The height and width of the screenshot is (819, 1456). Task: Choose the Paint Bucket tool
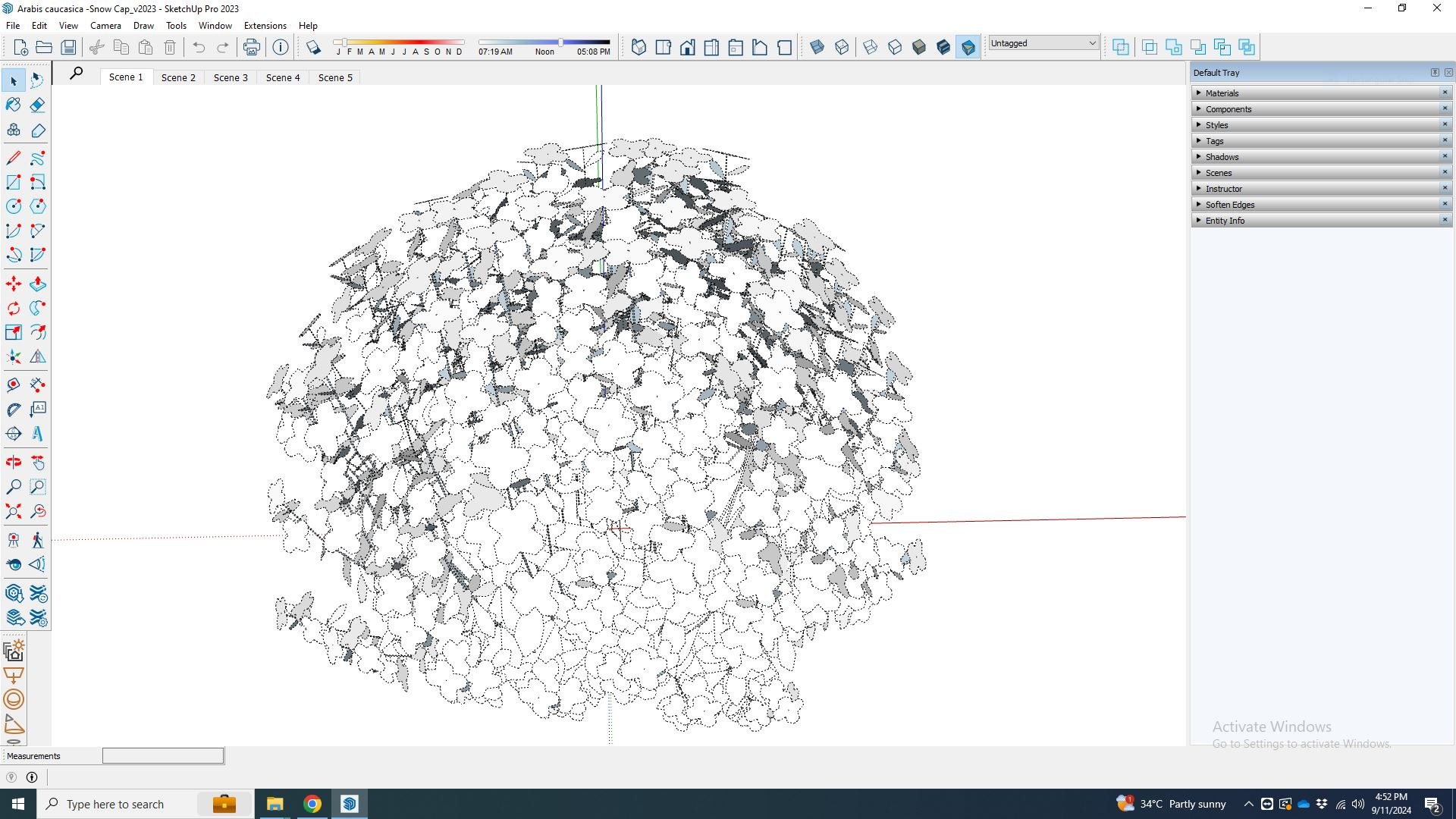(x=14, y=105)
